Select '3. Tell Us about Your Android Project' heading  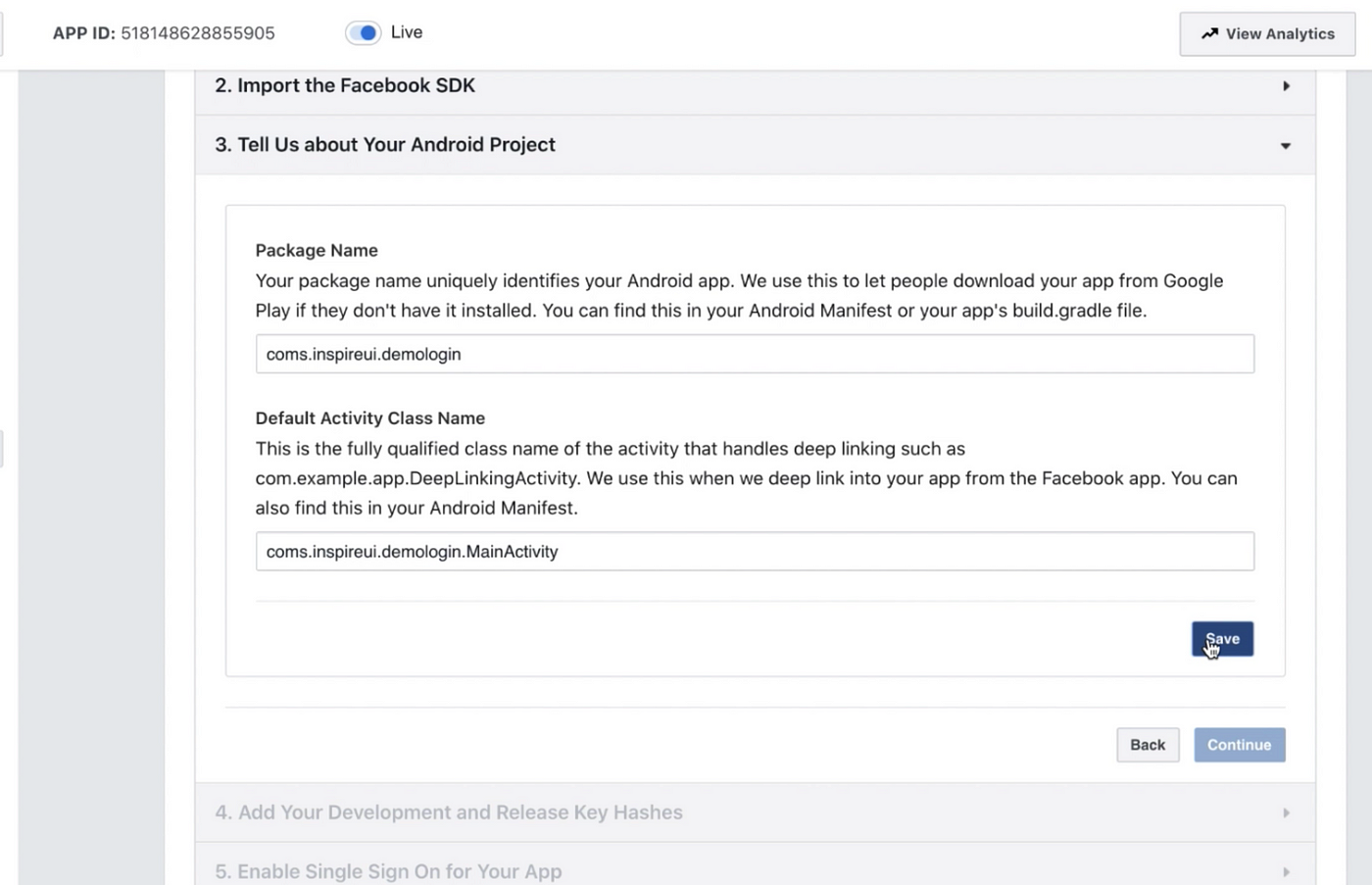385,144
